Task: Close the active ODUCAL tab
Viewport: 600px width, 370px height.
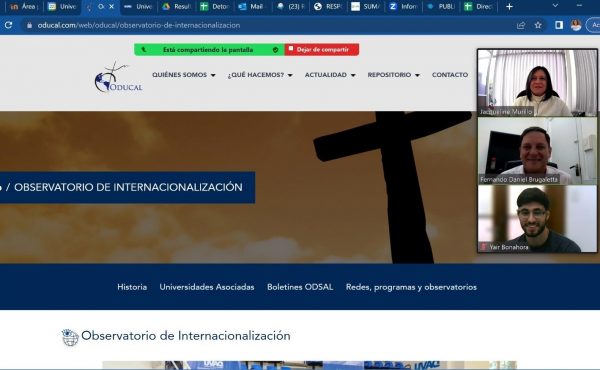Action: tap(111, 7)
